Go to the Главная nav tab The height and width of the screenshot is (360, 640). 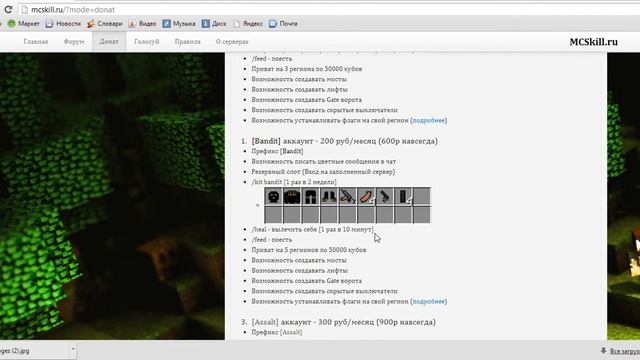(x=36, y=42)
